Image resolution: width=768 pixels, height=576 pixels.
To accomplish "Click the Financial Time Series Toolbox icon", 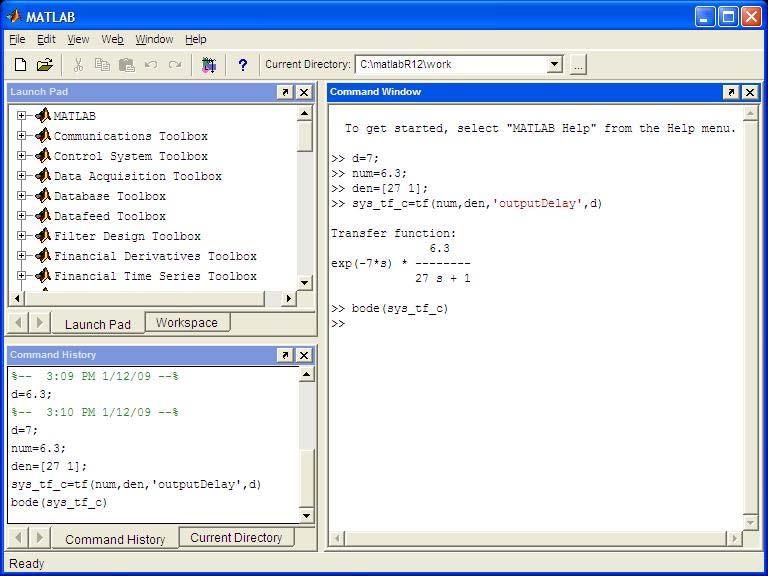I will 43,276.
